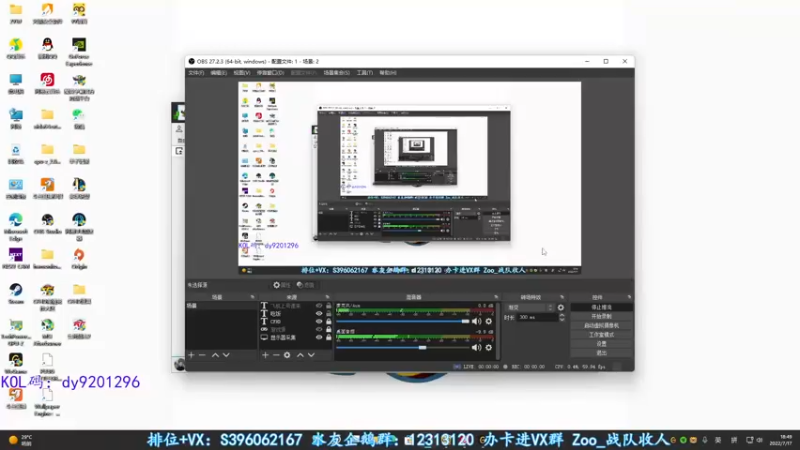Toggle the lock on the 显示器采集 source

tap(329, 338)
